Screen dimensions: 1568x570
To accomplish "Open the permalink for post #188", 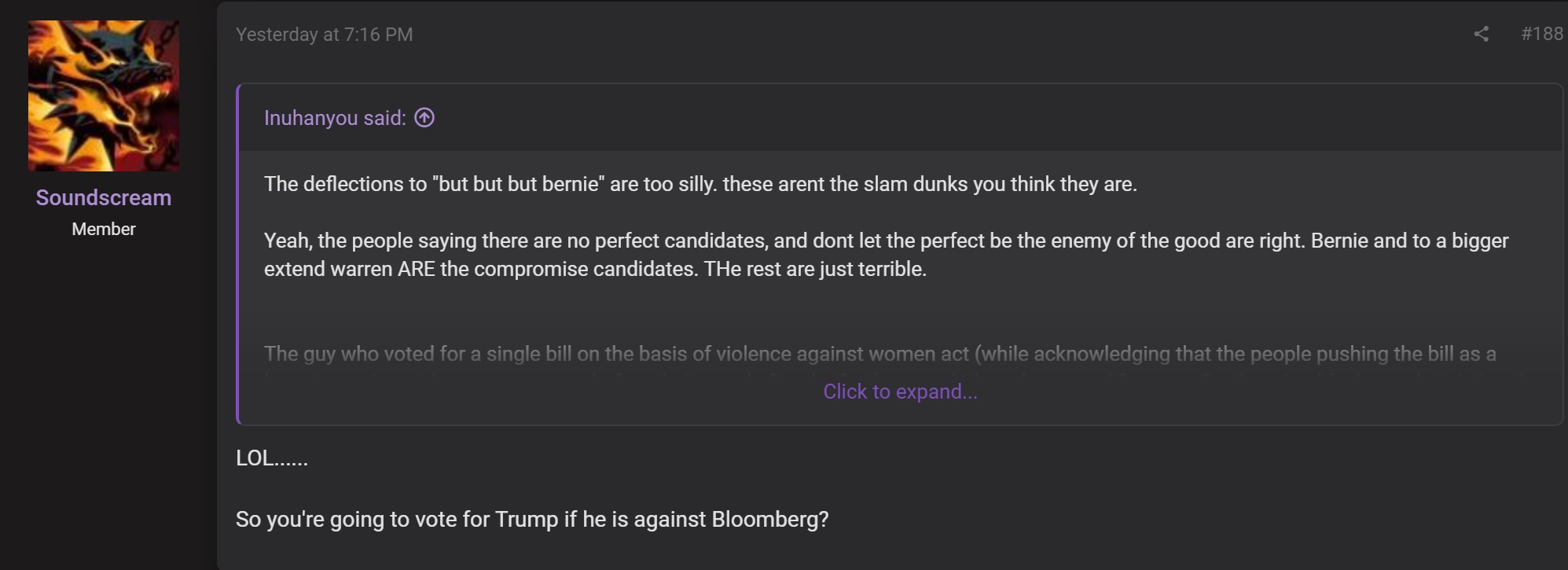I will click(1541, 34).
